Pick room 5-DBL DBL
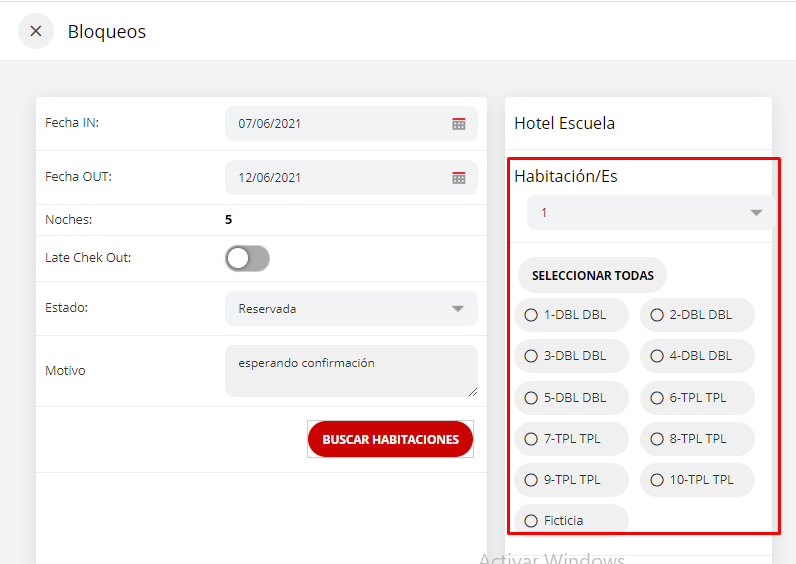Image resolution: width=796 pixels, height=564 pixels. (x=532, y=398)
